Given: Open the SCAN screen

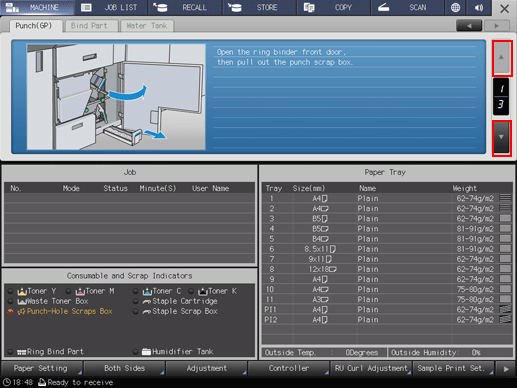Looking at the screenshot, I should [x=407, y=7].
